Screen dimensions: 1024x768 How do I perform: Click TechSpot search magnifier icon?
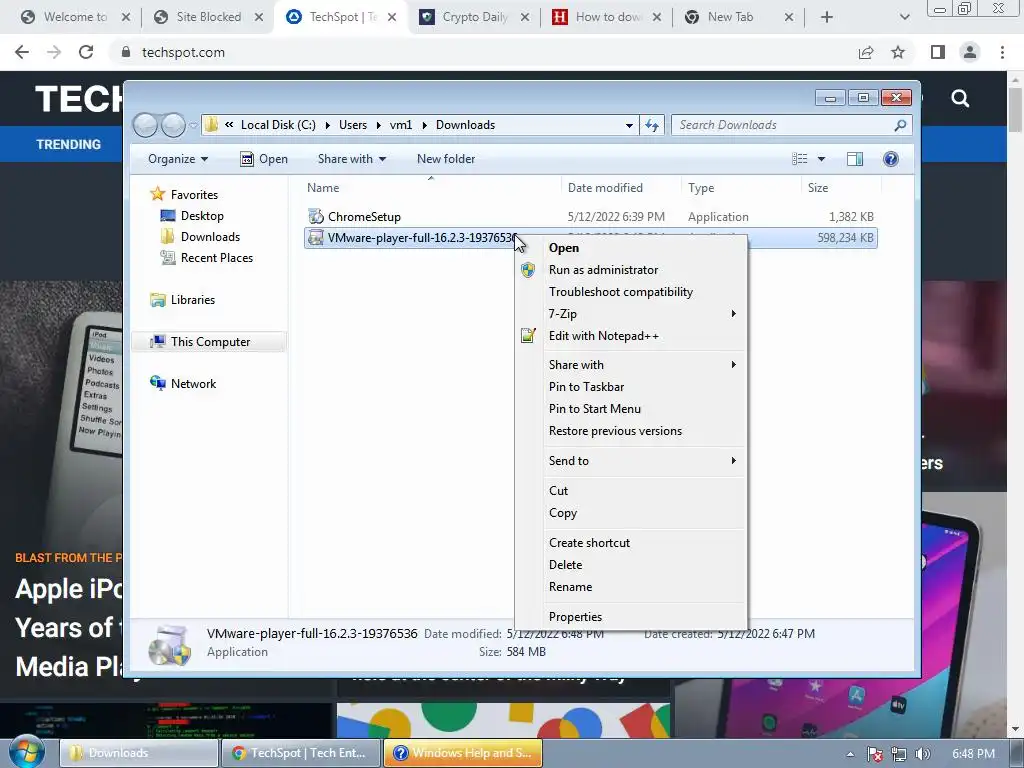point(960,99)
